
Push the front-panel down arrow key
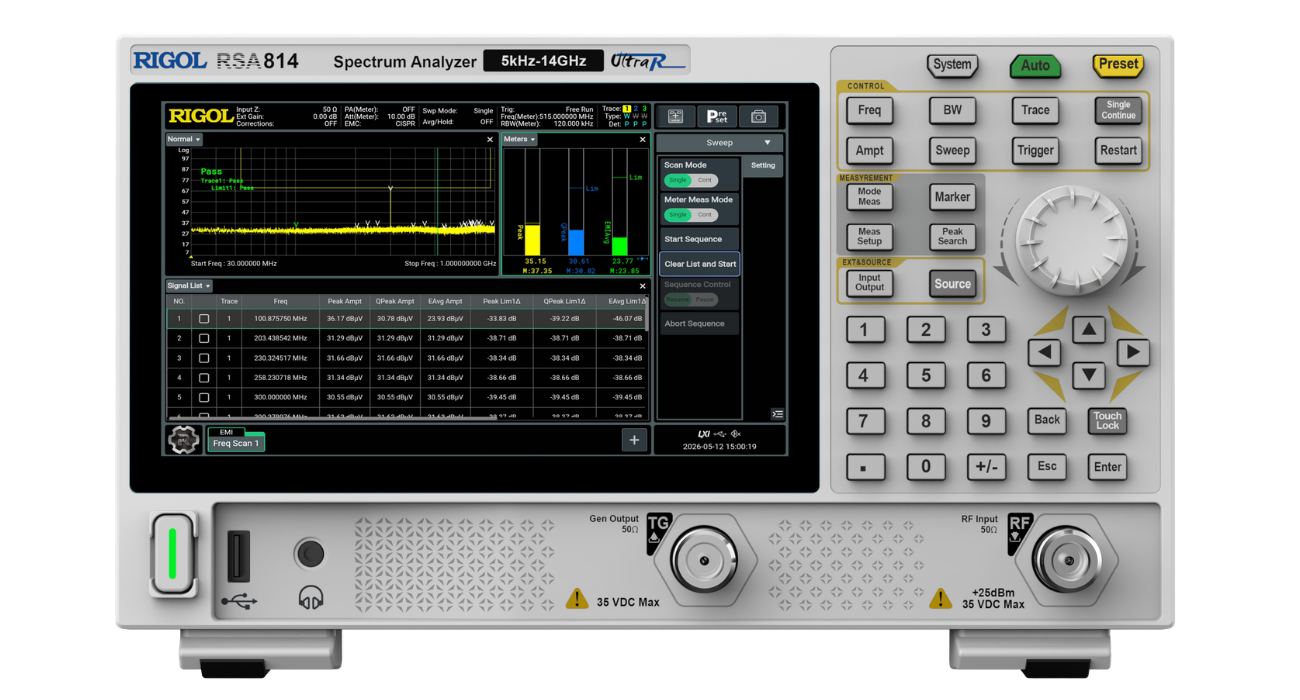[x=1088, y=376]
